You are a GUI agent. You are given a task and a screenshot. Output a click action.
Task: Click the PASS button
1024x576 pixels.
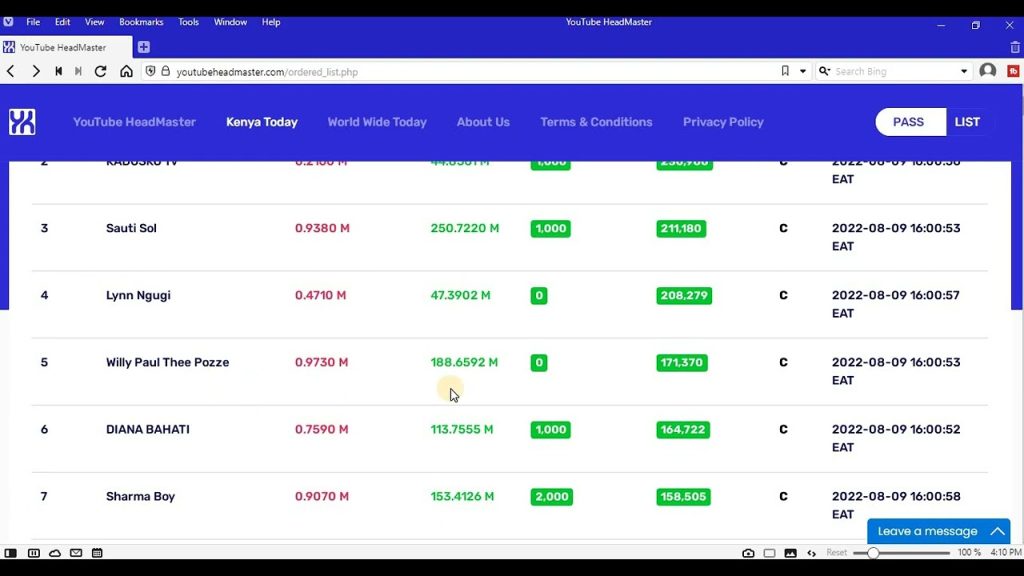(x=908, y=122)
